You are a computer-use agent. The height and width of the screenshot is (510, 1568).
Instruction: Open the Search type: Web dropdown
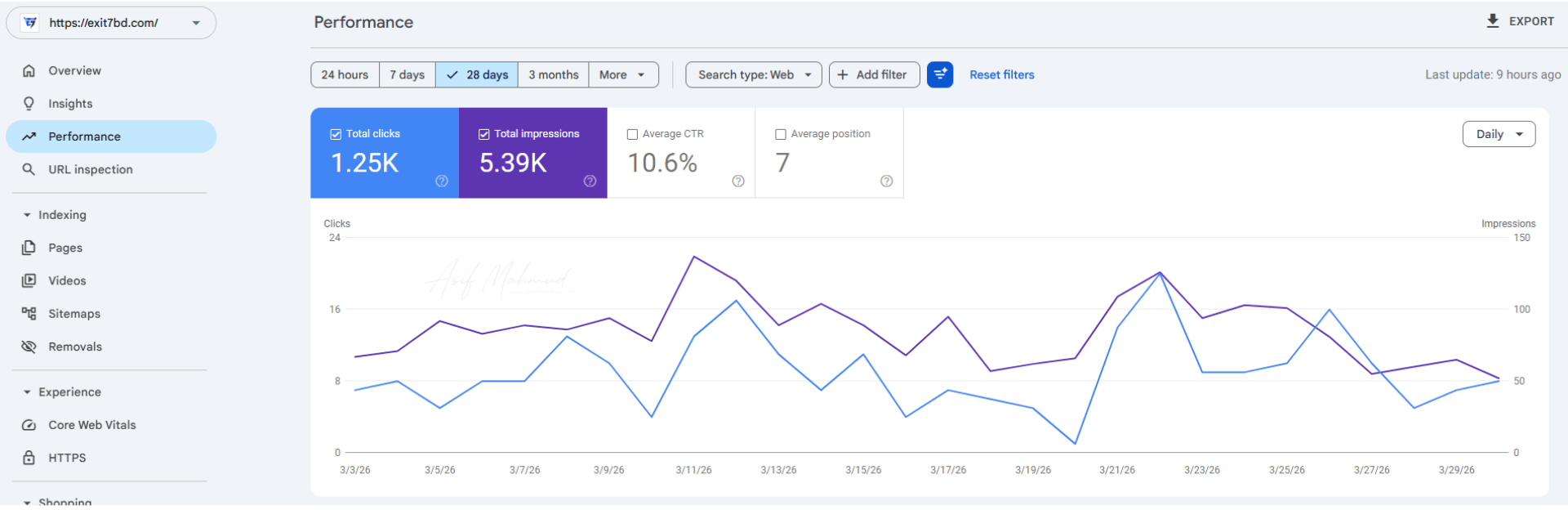pos(753,74)
